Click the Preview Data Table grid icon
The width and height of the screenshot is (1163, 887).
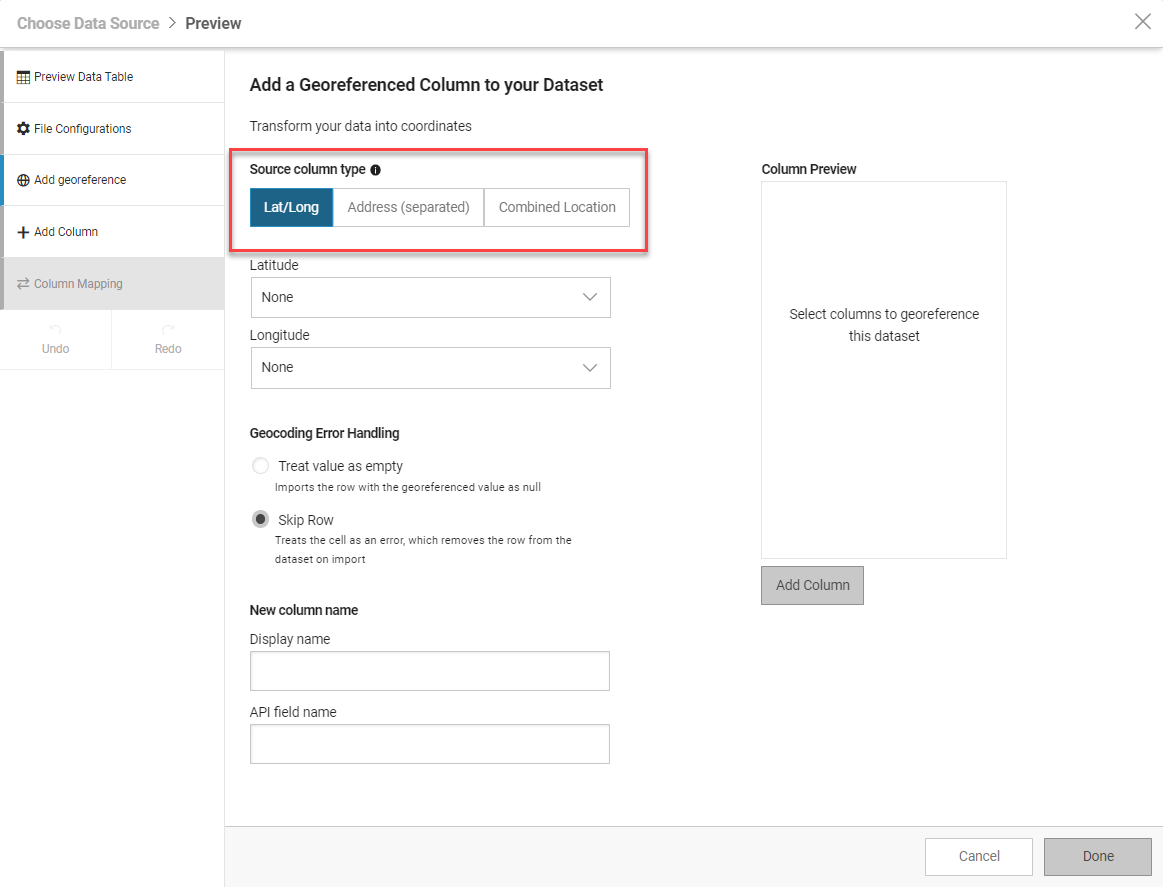pyautogui.click(x=23, y=77)
